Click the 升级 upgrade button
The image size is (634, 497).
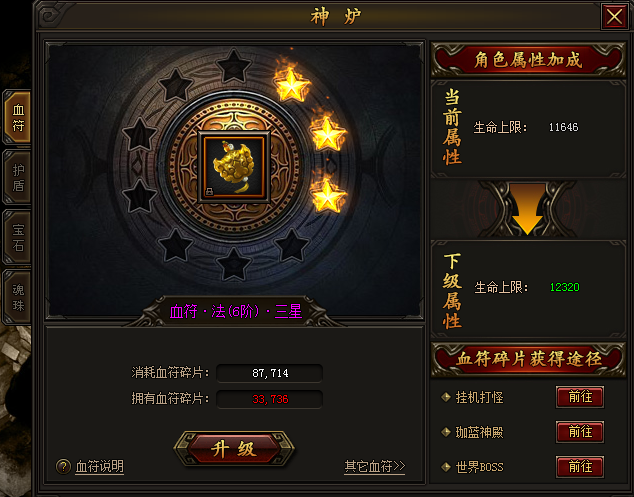point(234,449)
